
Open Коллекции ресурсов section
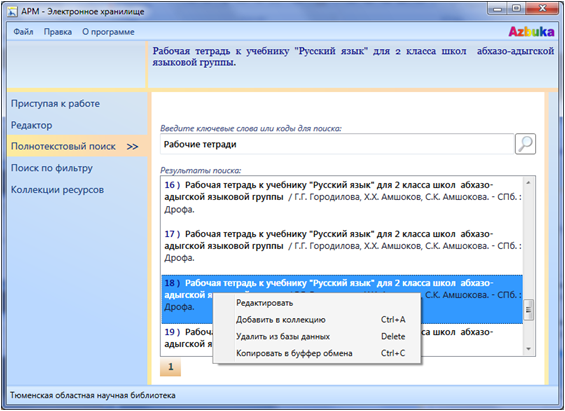[x=57, y=189]
